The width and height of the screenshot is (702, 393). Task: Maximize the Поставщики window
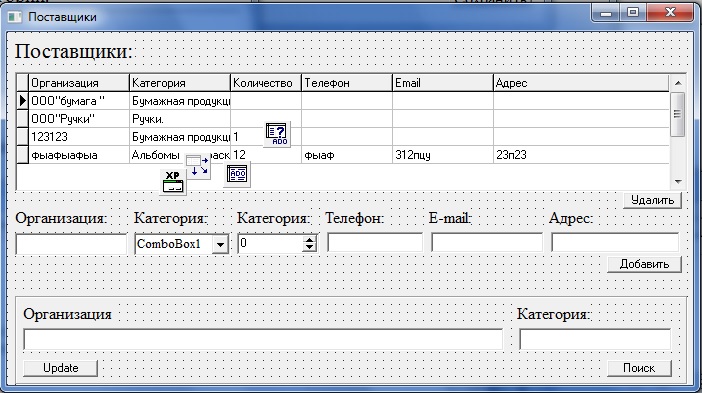(x=633, y=13)
